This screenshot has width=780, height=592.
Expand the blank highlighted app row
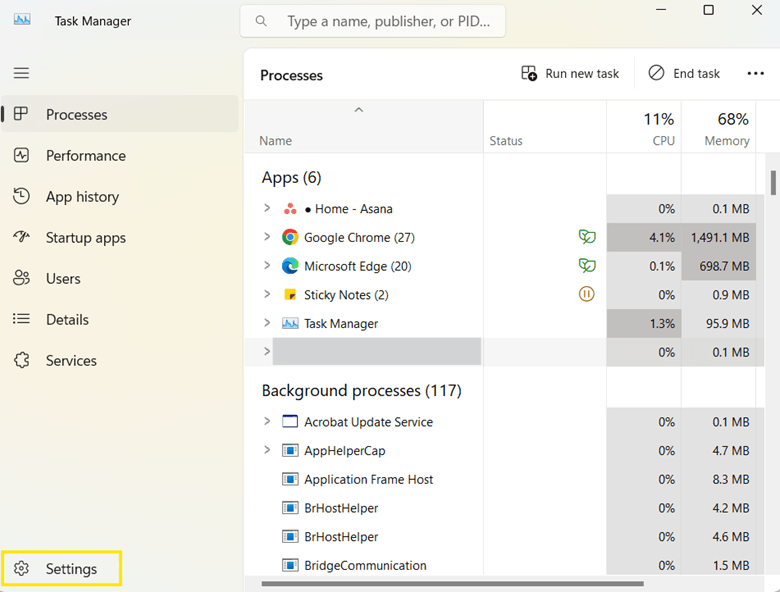[267, 351]
